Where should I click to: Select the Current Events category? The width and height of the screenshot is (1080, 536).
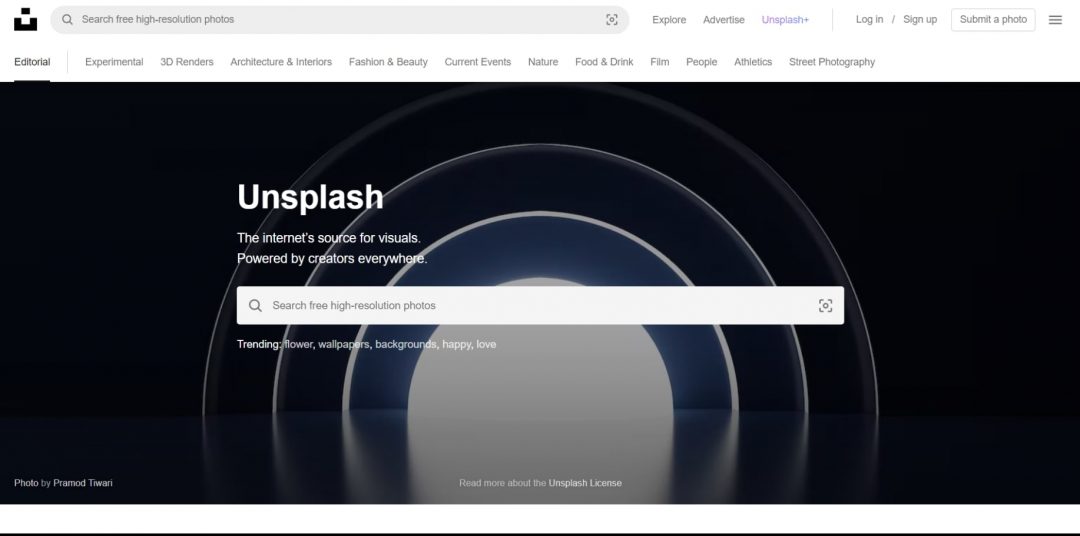(477, 62)
